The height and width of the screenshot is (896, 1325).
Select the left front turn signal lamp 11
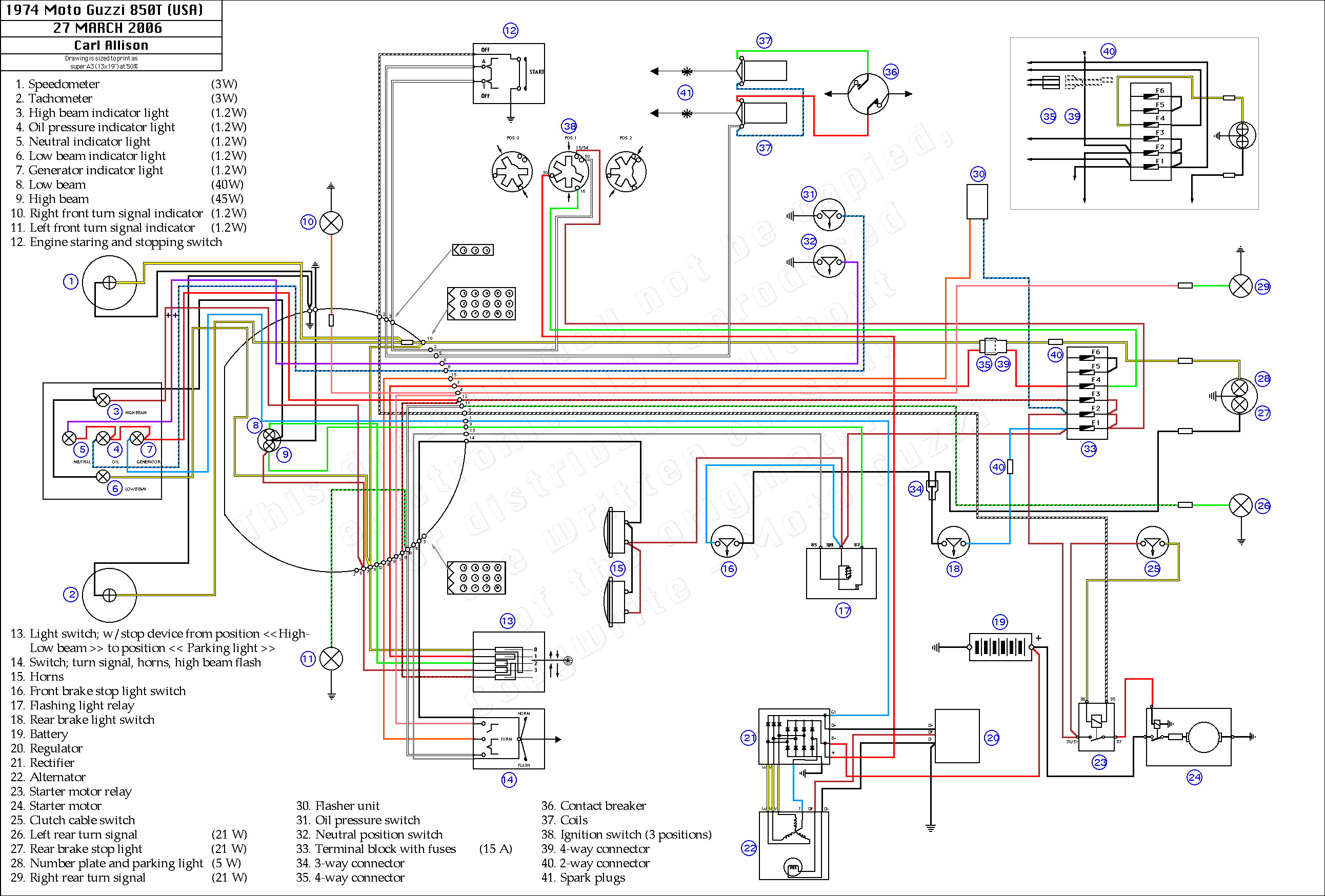tap(331, 659)
